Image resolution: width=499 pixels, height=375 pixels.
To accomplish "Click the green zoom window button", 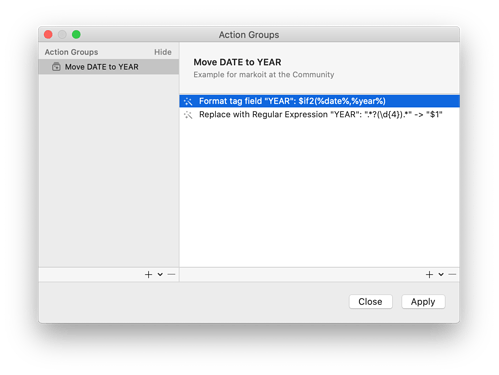I will (76, 34).
